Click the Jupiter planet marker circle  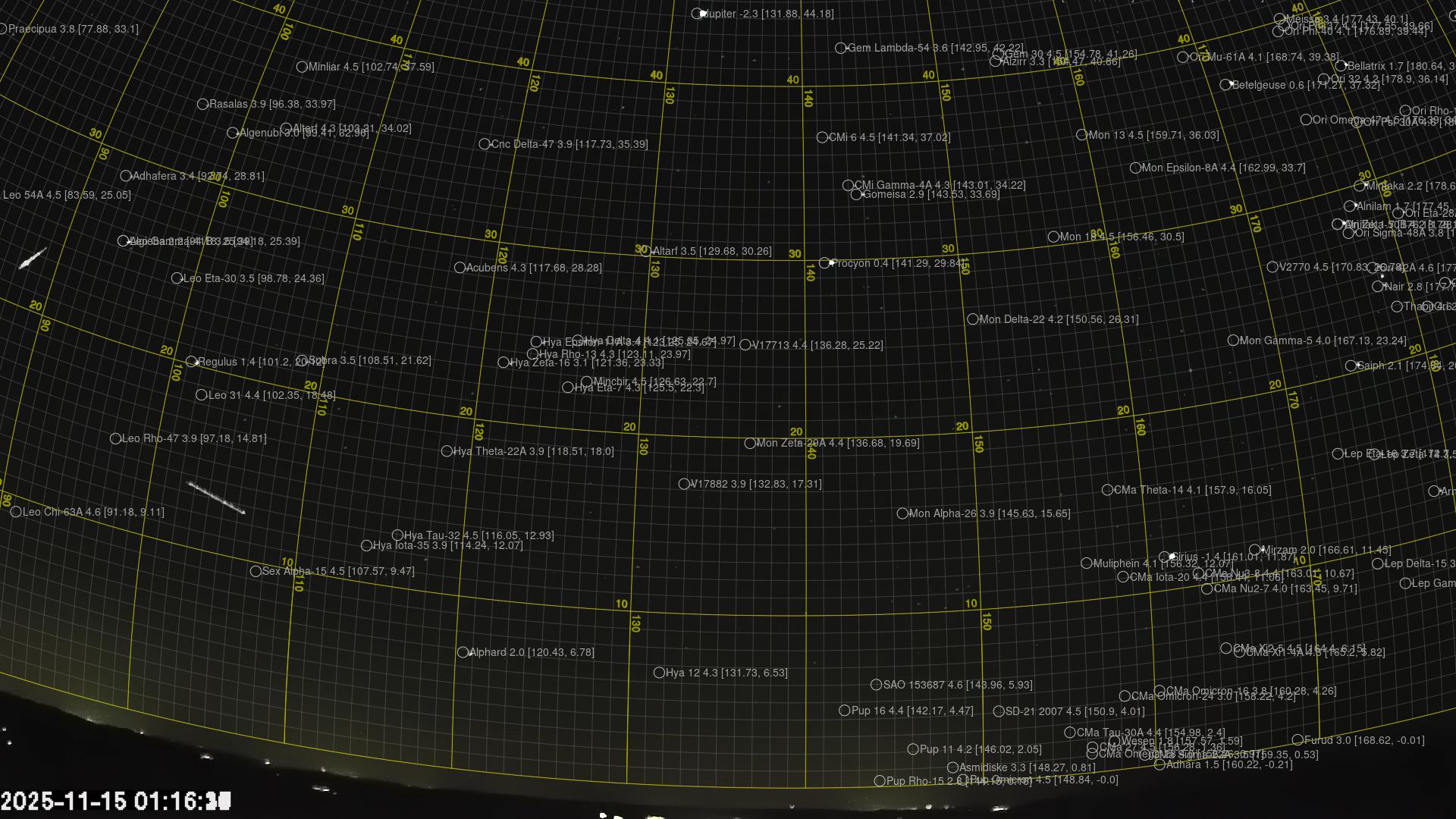click(697, 14)
